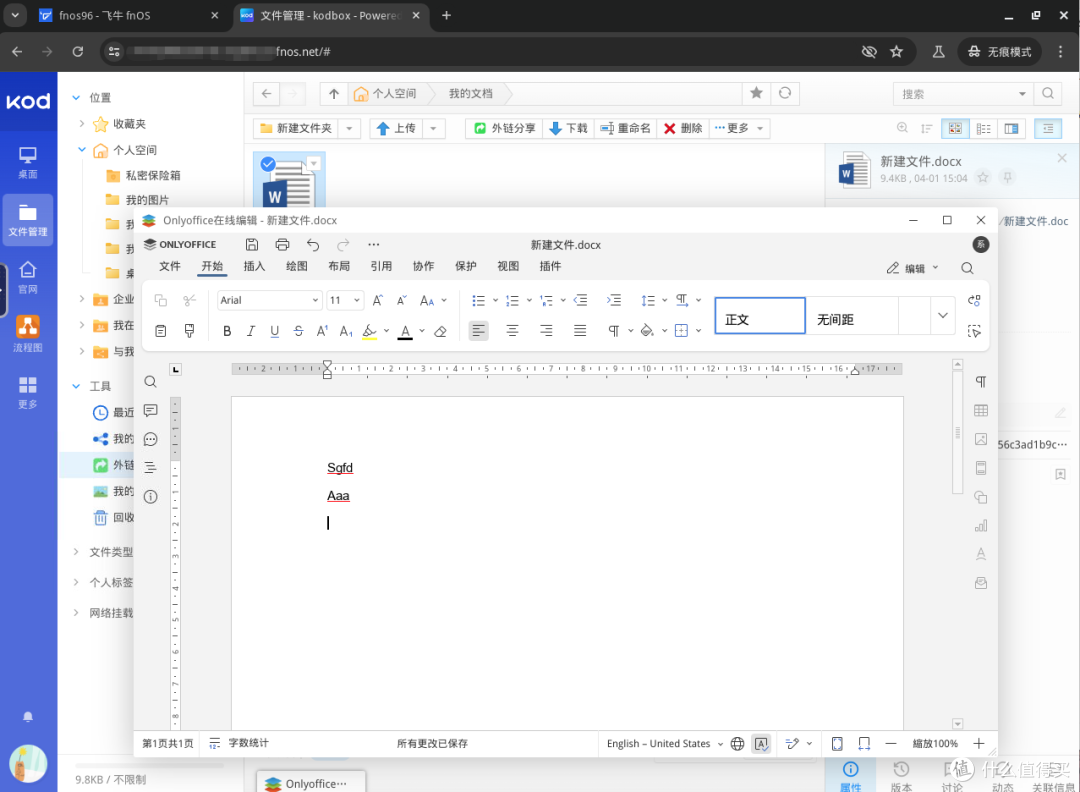Align paragraph to the right
Image resolution: width=1080 pixels, height=792 pixels.
[x=546, y=331]
